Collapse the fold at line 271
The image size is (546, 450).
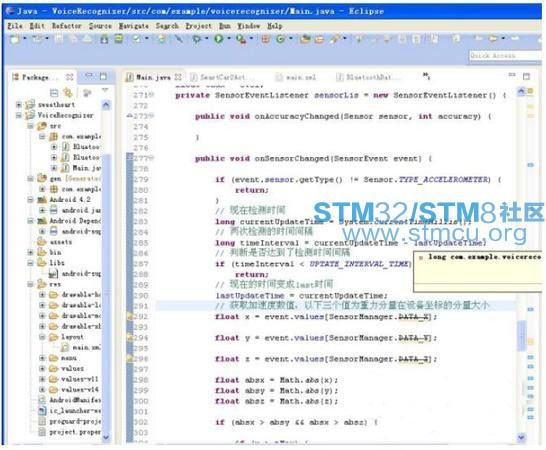point(152,95)
